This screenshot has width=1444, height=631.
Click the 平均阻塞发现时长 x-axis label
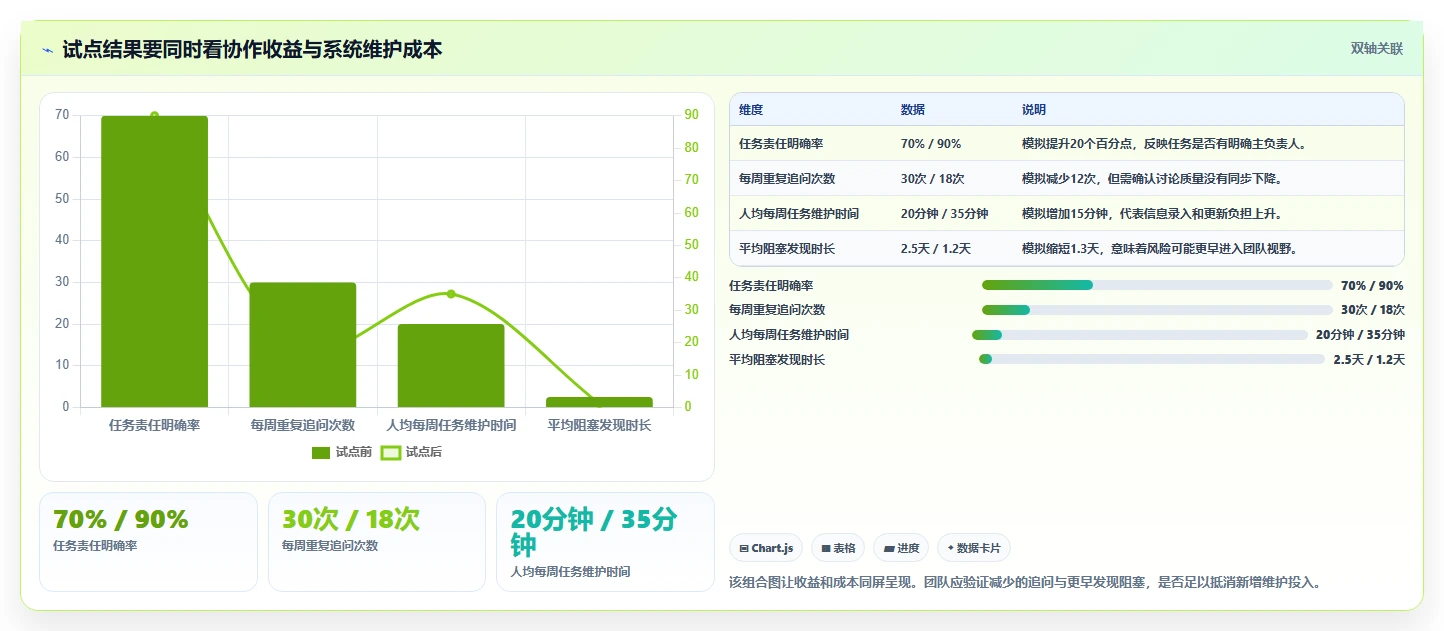[x=599, y=425]
